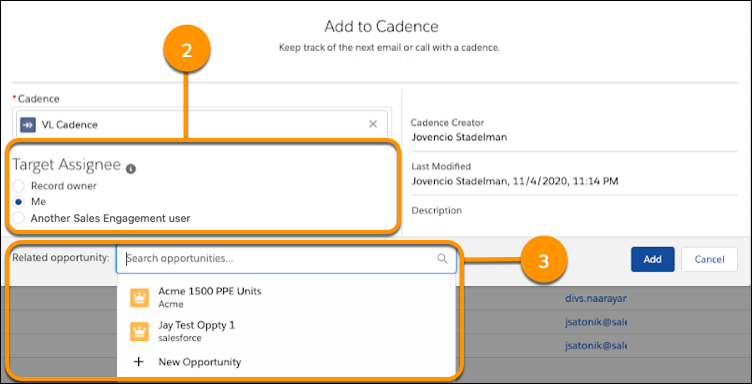Open the divs.naarayar email link
The image size is (752, 384).
coord(596,298)
